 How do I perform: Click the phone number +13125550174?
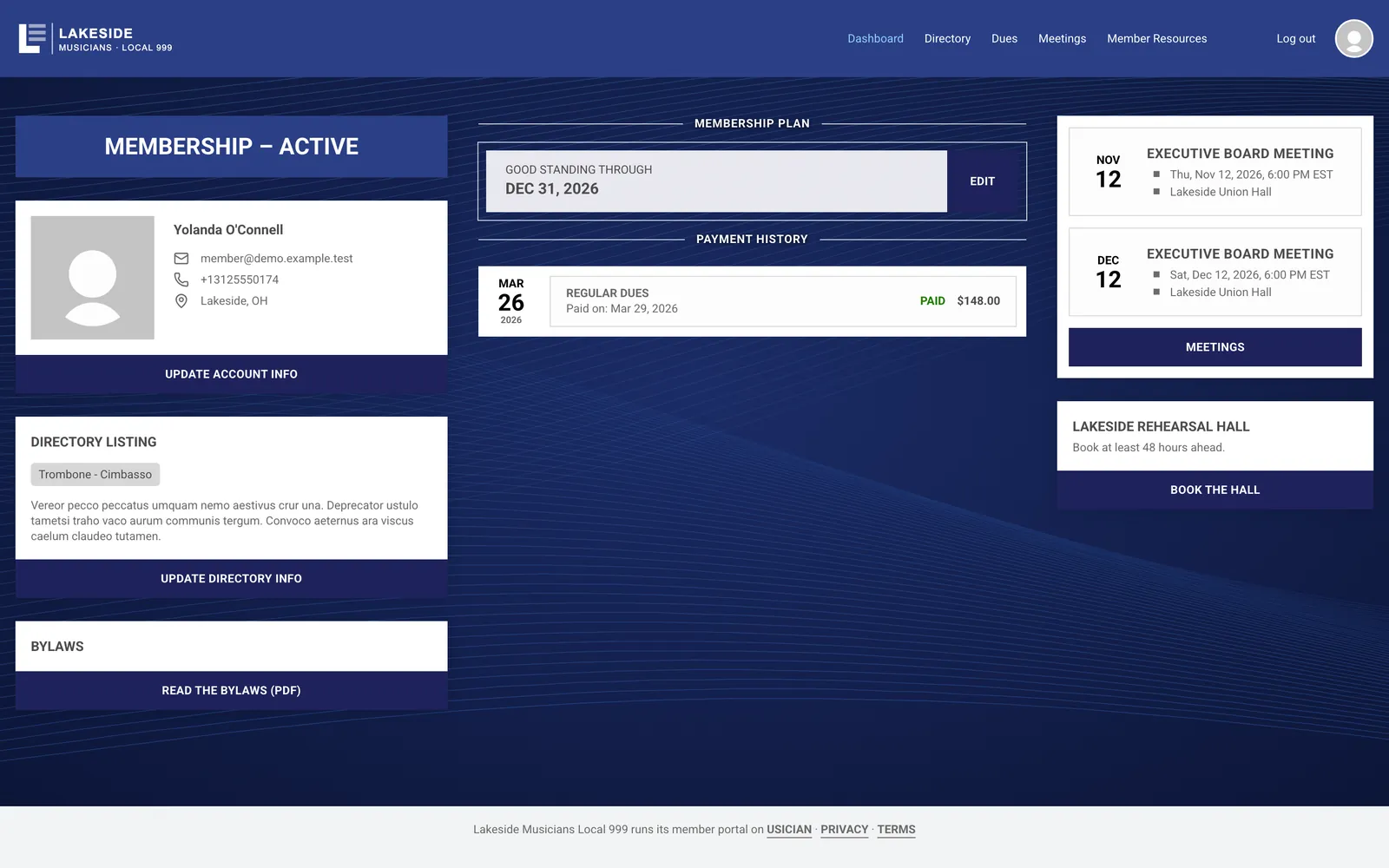point(240,279)
